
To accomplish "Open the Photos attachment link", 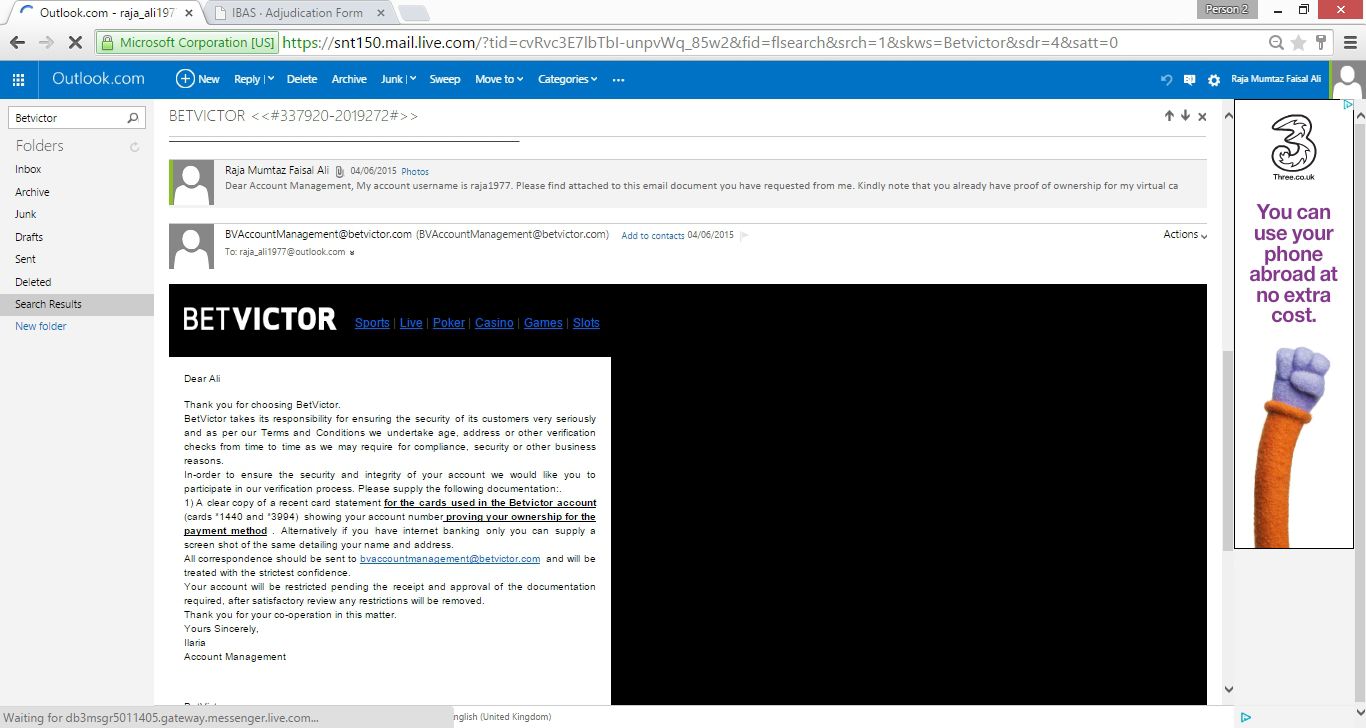I will (415, 172).
